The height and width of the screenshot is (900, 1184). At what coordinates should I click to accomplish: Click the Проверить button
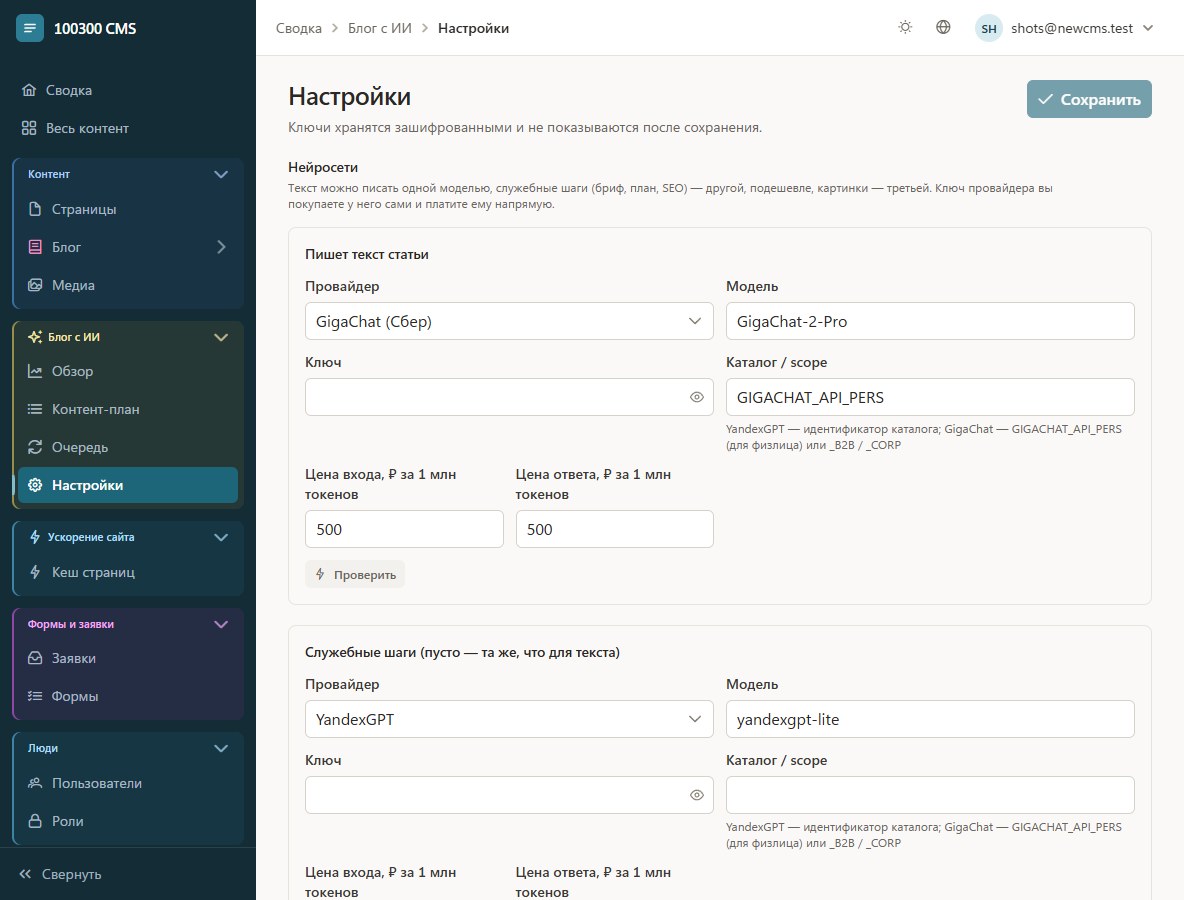(355, 575)
